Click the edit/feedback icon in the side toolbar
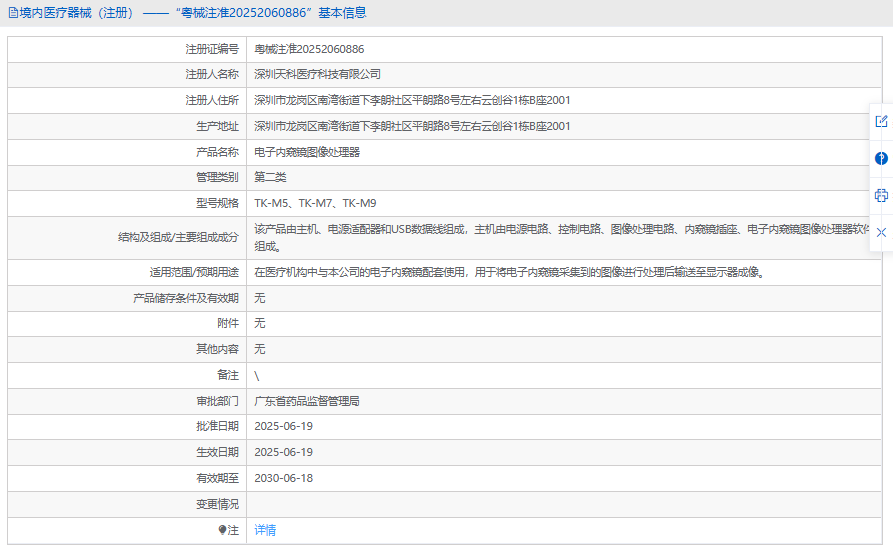 click(x=881, y=121)
